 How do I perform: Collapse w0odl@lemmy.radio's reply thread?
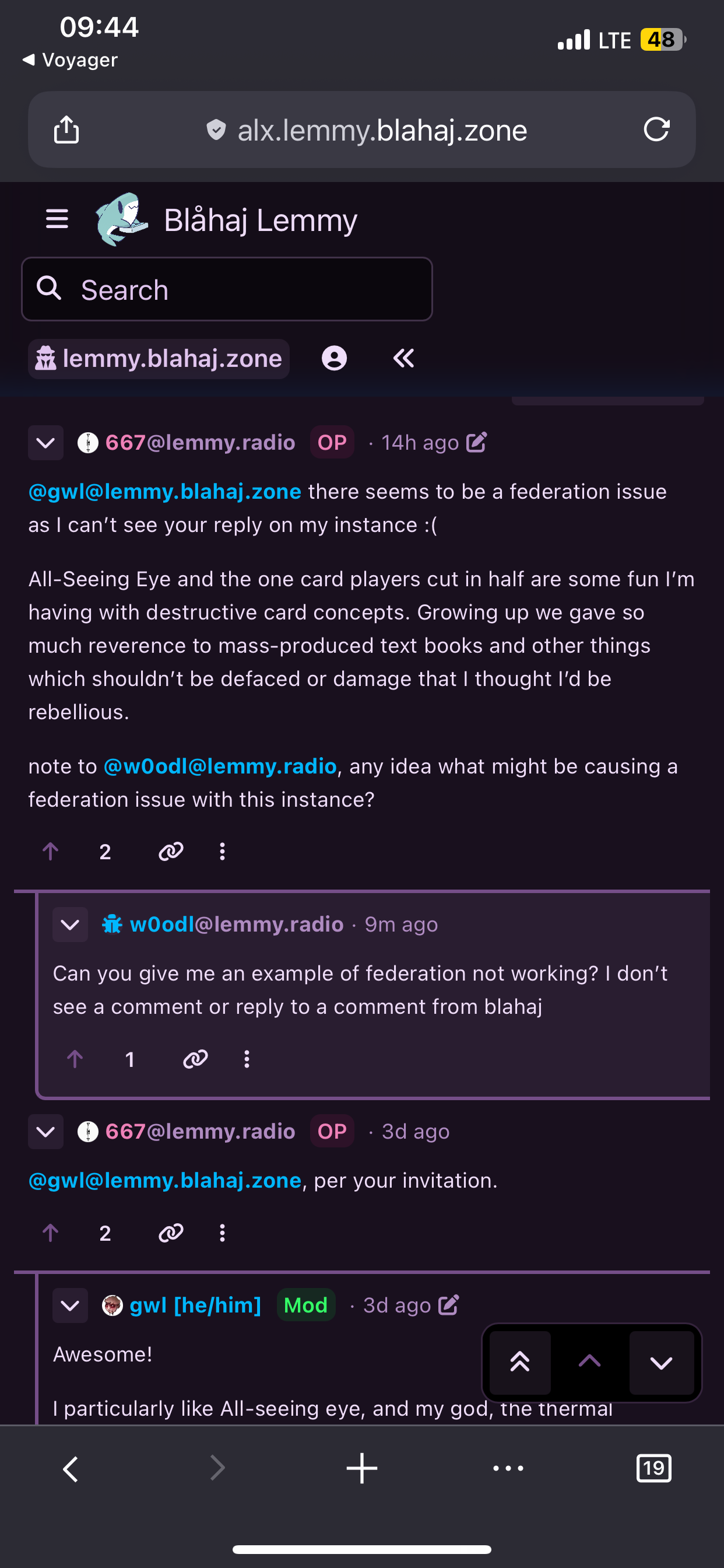(x=70, y=925)
